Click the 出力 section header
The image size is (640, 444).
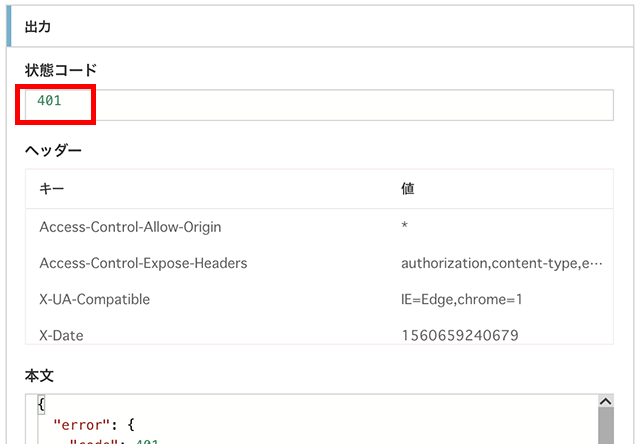tap(39, 28)
